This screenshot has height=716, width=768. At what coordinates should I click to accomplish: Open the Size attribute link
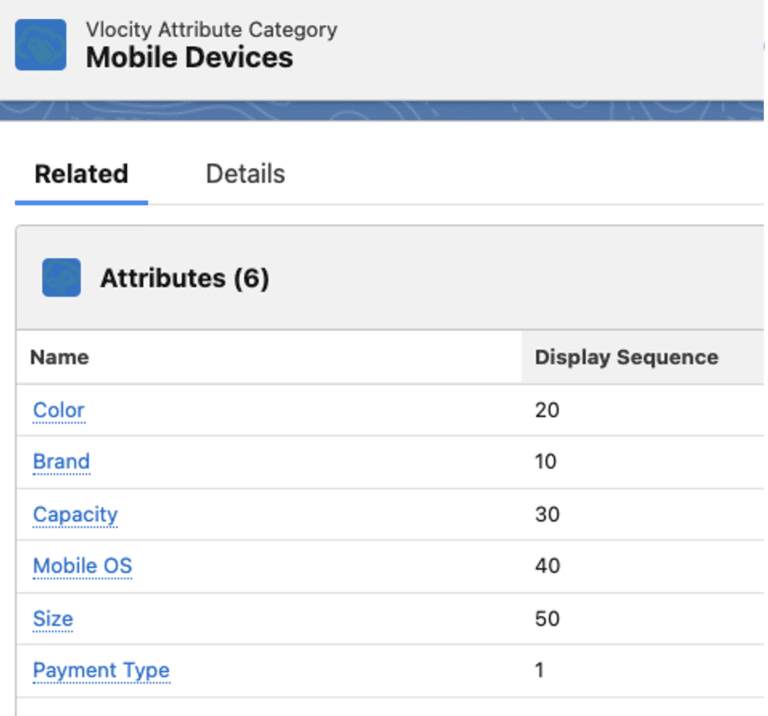tap(53, 619)
